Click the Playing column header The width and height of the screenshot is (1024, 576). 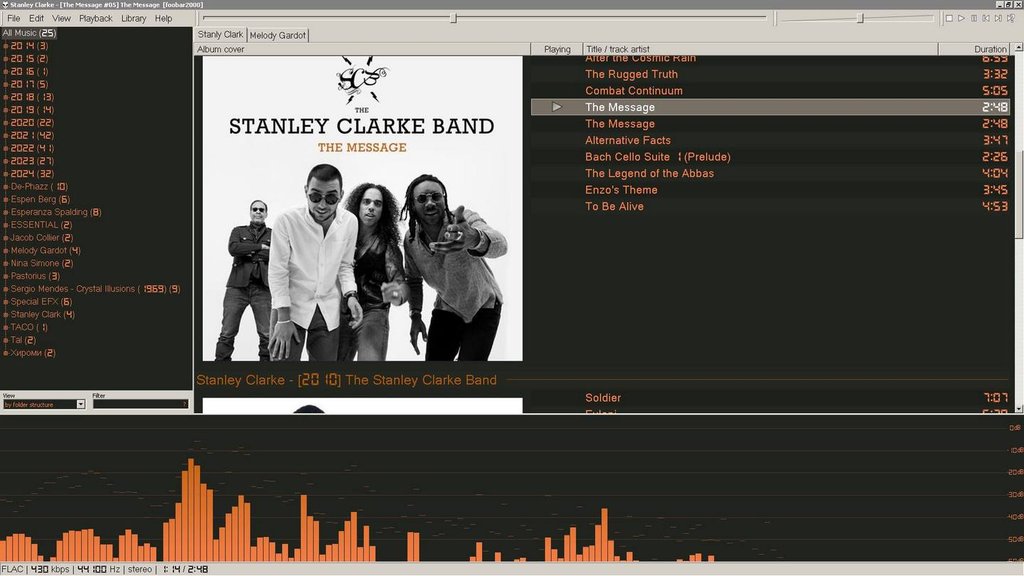556,49
